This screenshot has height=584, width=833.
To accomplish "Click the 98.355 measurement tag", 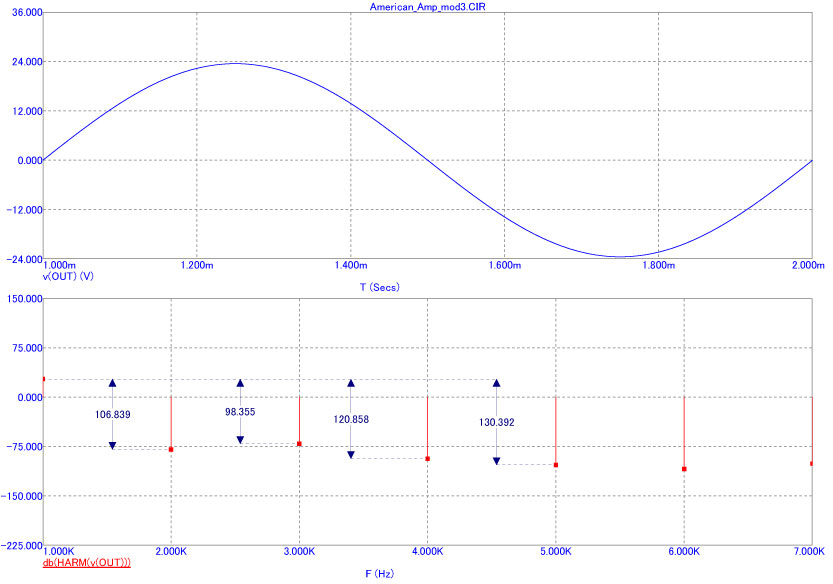I will pyautogui.click(x=240, y=412).
